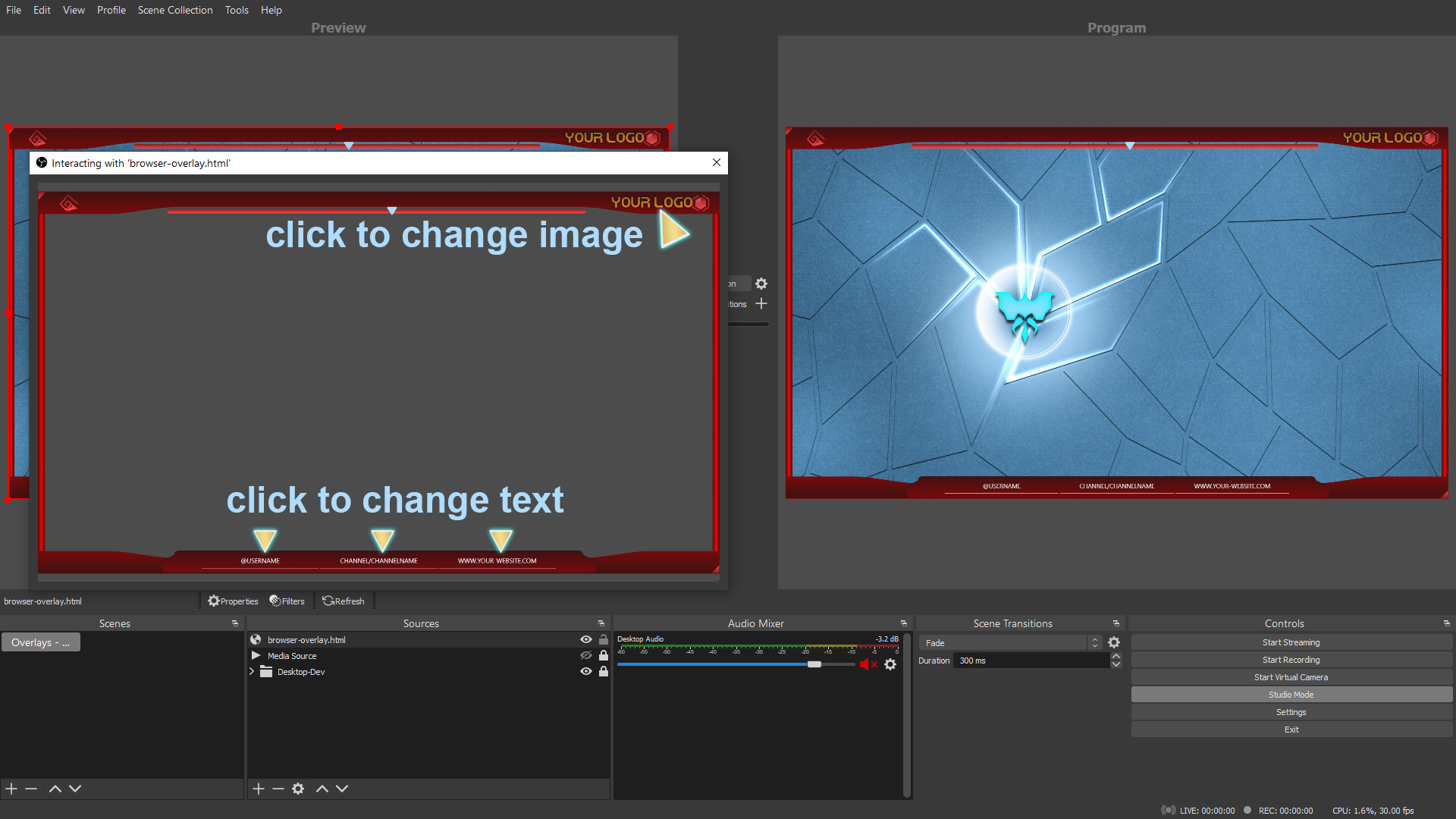Viewport: 1456px width, 819px height.
Task: Expand the Desktop-Dev group
Action: pyautogui.click(x=253, y=671)
